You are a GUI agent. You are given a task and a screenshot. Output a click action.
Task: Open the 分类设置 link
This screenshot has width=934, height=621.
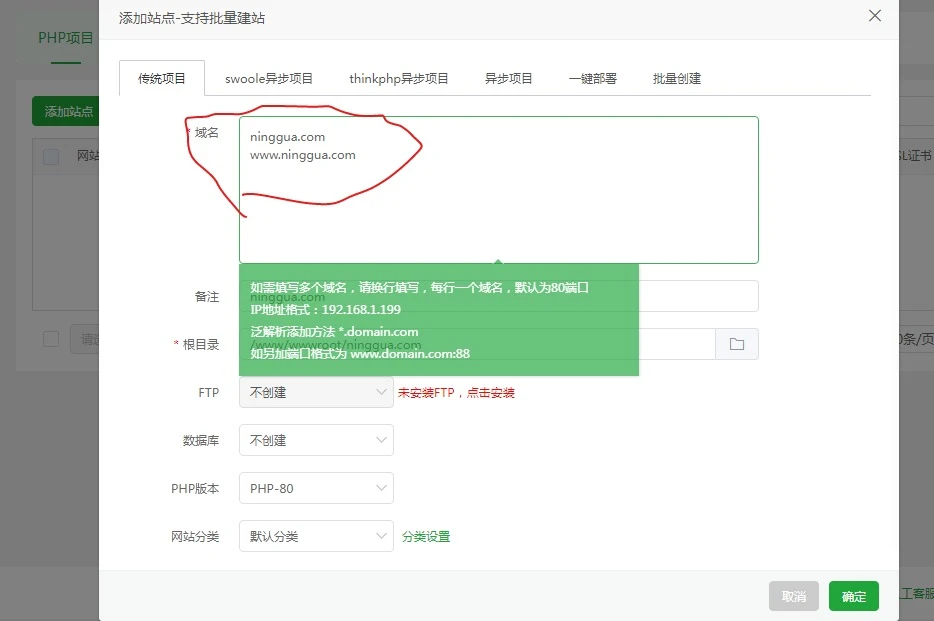pos(426,537)
